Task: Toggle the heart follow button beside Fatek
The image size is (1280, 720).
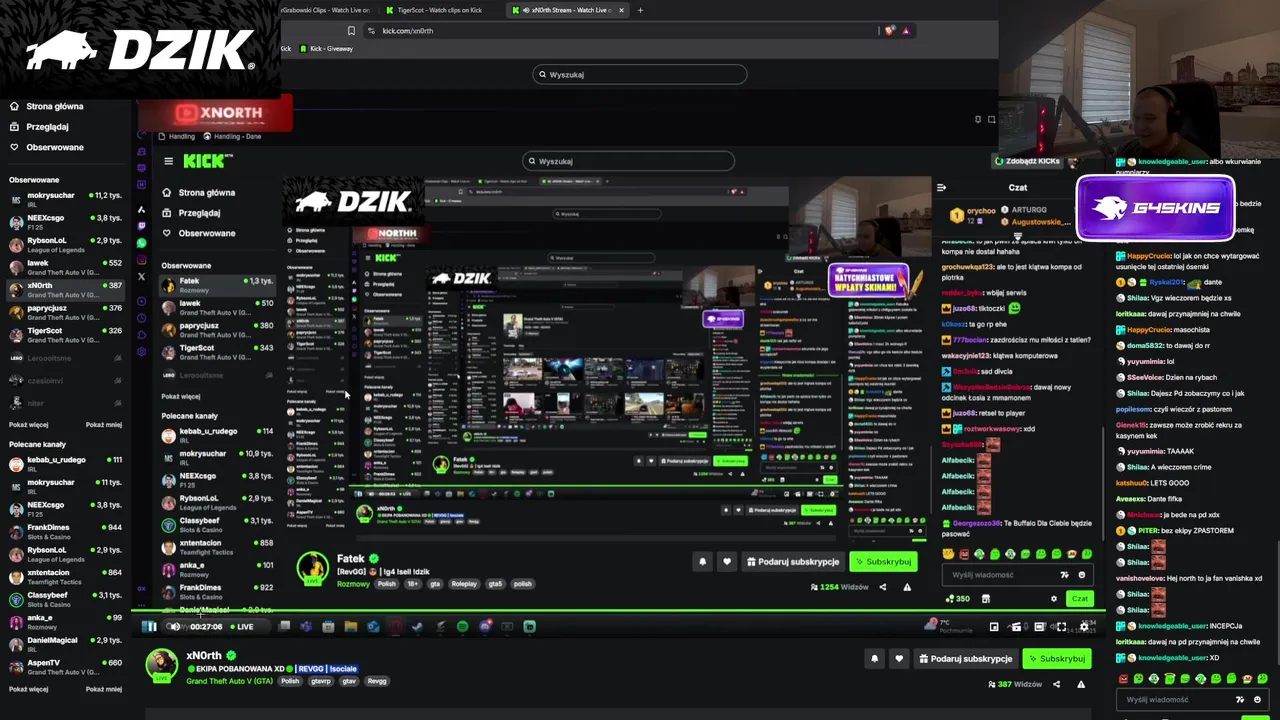Action: pos(727,562)
